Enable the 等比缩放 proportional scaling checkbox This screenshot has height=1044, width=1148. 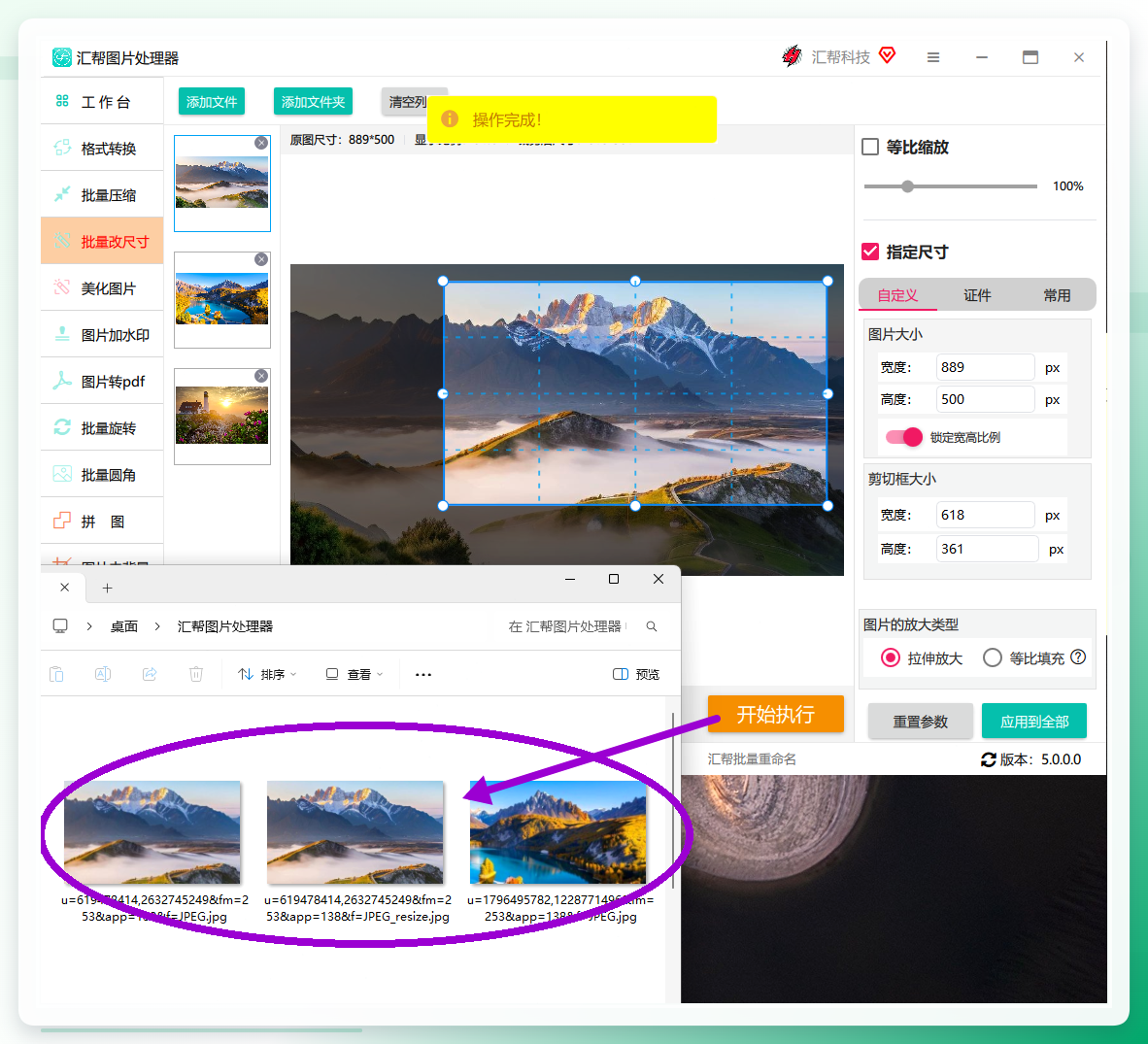tap(870, 148)
